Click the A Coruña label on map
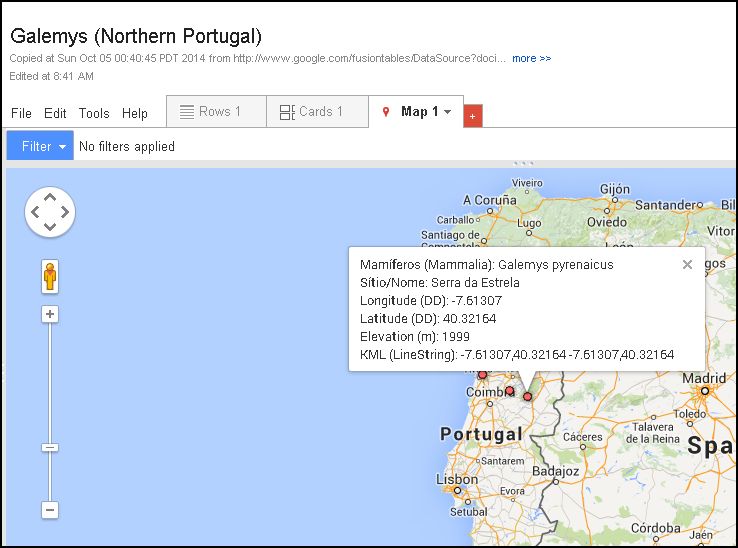The width and height of the screenshot is (738, 548). click(x=489, y=200)
